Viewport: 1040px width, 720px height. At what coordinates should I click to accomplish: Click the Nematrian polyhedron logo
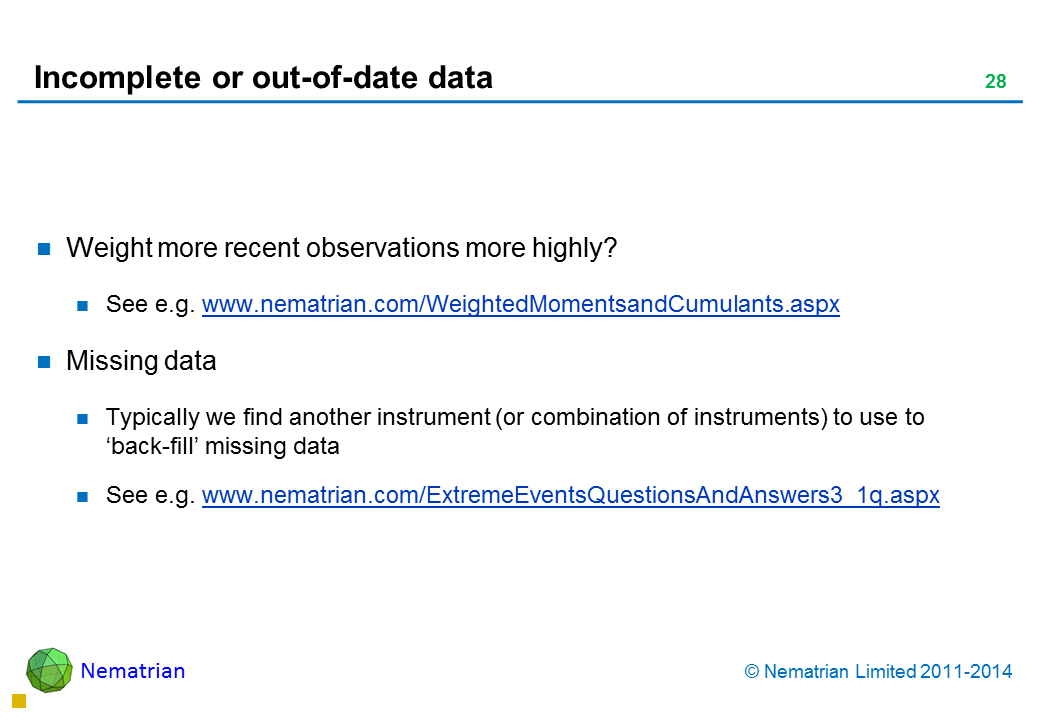point(49,670)
